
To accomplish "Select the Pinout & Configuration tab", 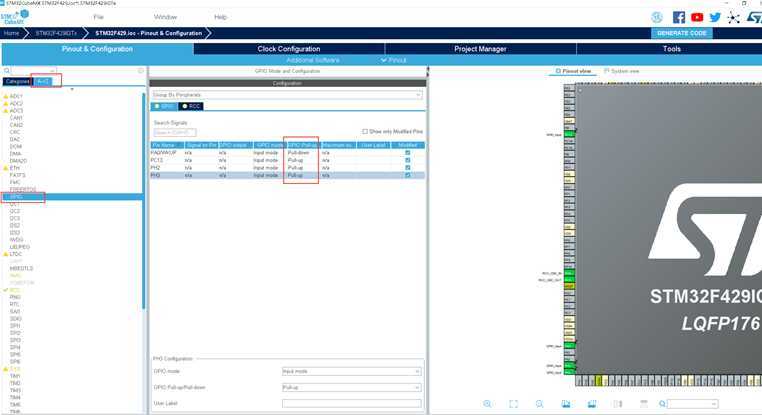I will [97, 49].
